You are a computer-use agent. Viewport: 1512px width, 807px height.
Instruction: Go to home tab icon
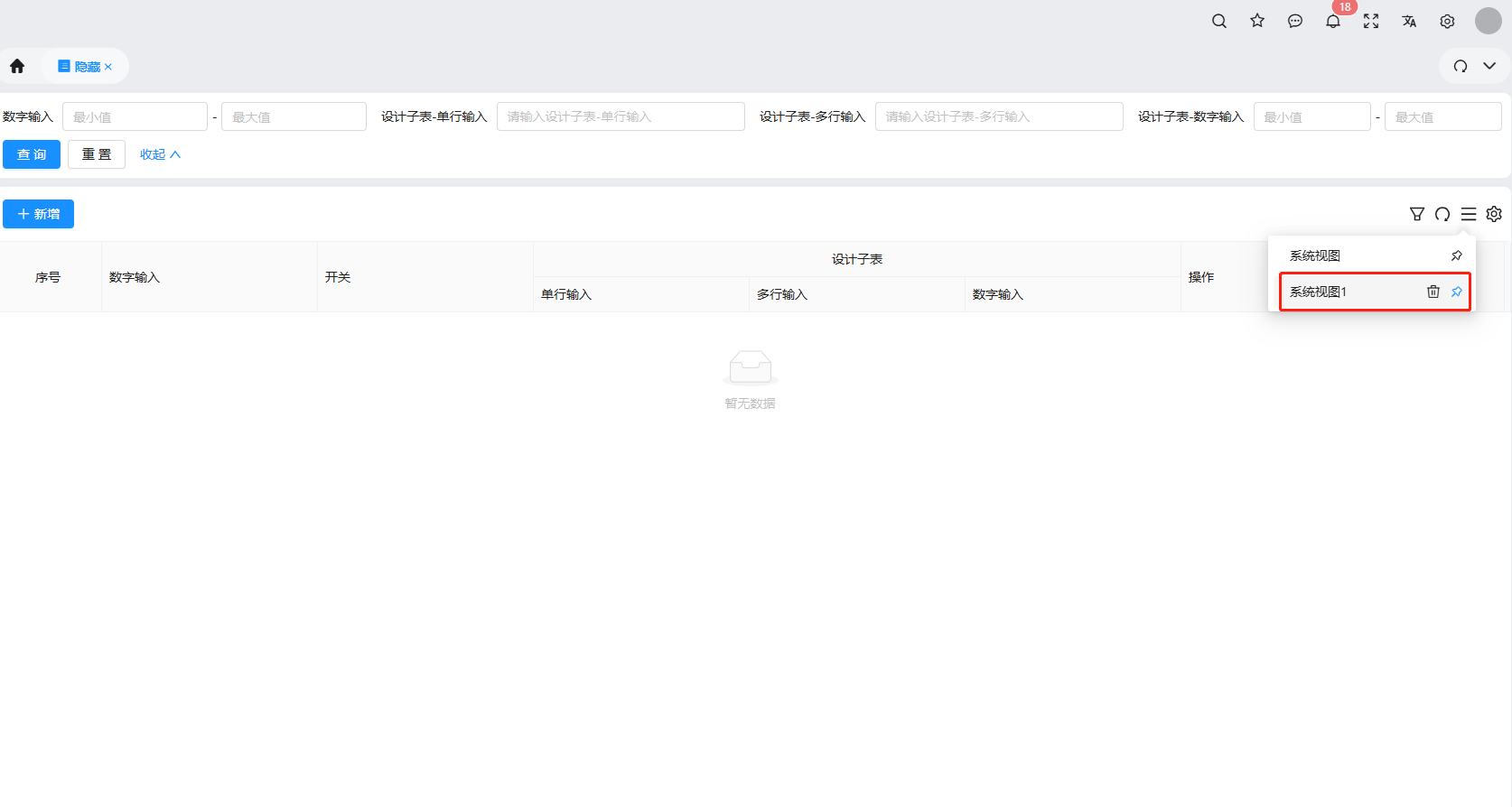coord(17,66)
